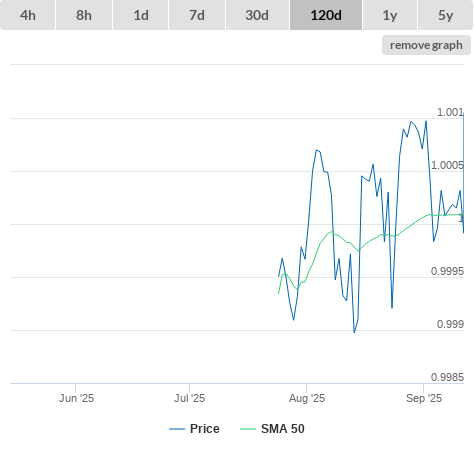Select the 4h time range tab
Viewport: 474px width, 455px height.
tap(28, 15)
